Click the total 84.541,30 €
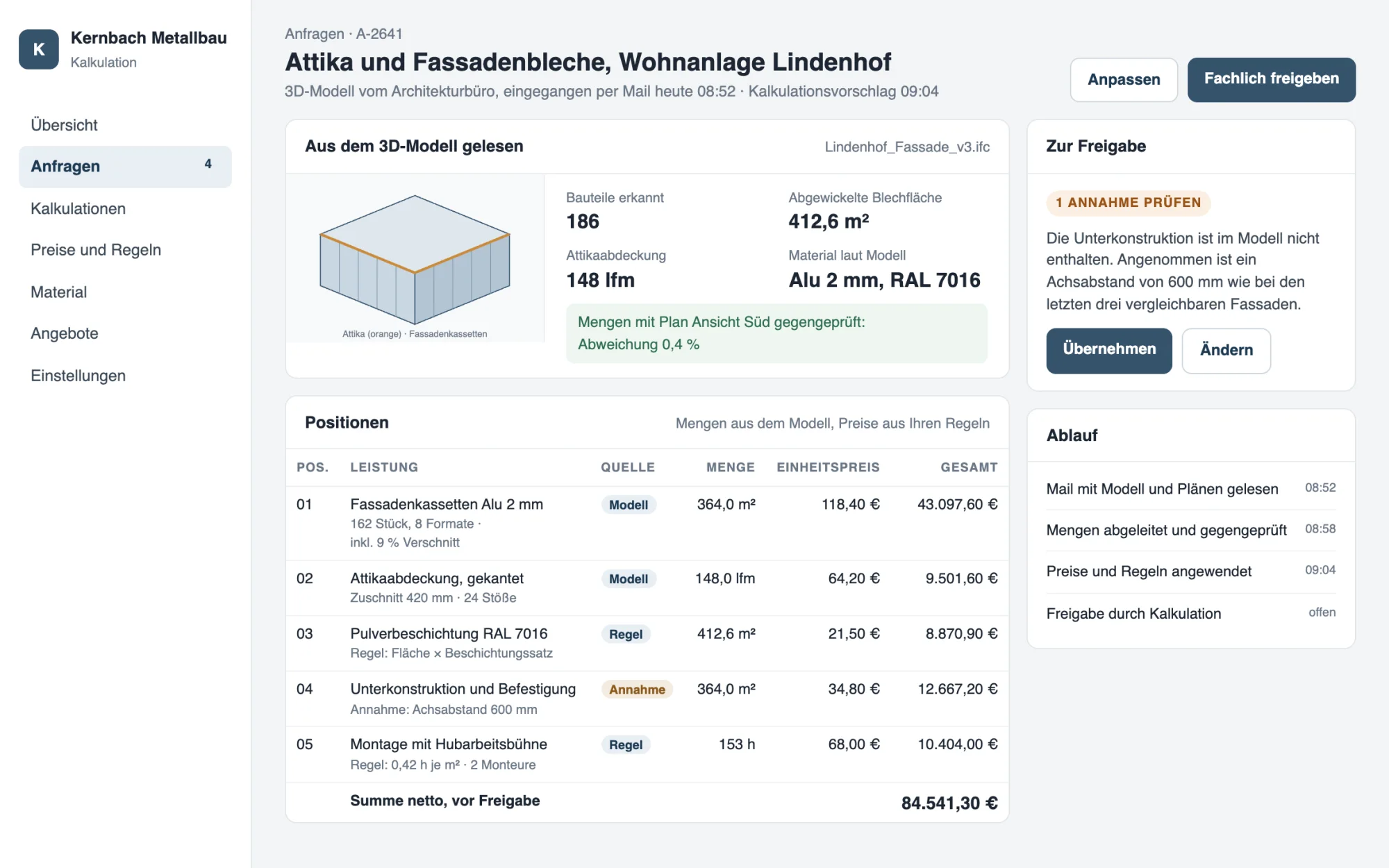 click(949, 803)
